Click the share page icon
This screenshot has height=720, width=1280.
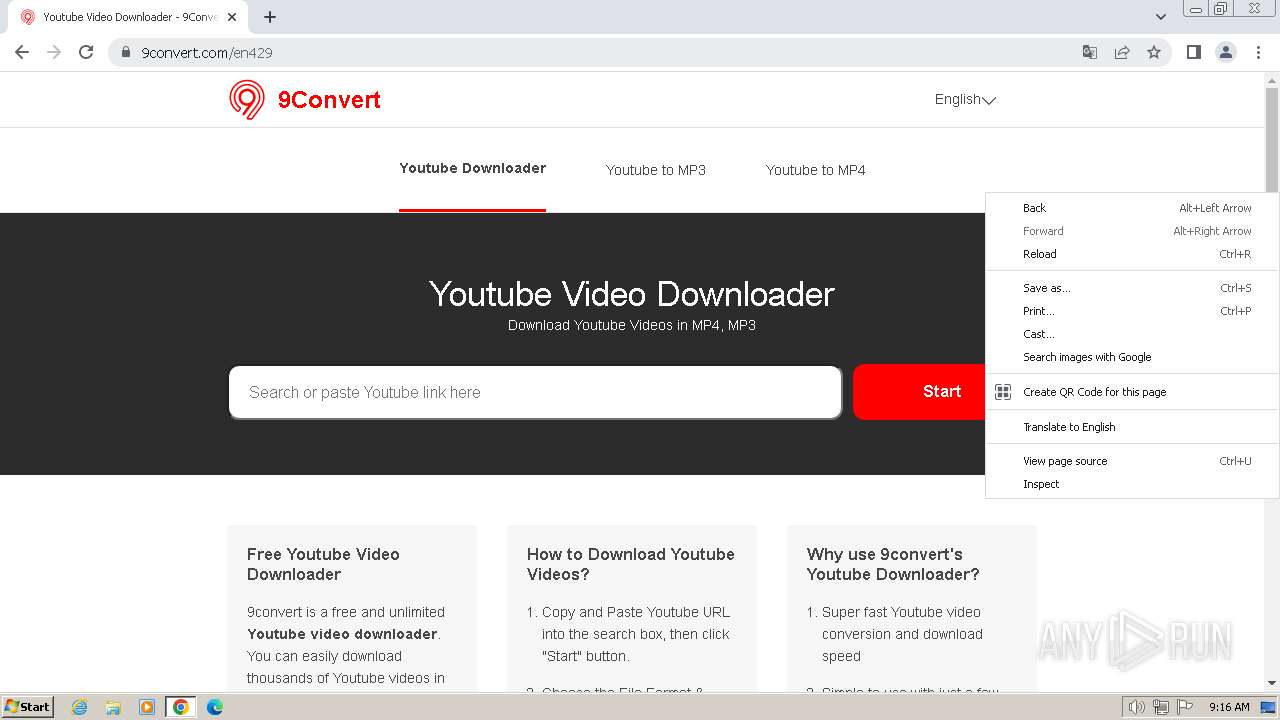pos(1122,52)
